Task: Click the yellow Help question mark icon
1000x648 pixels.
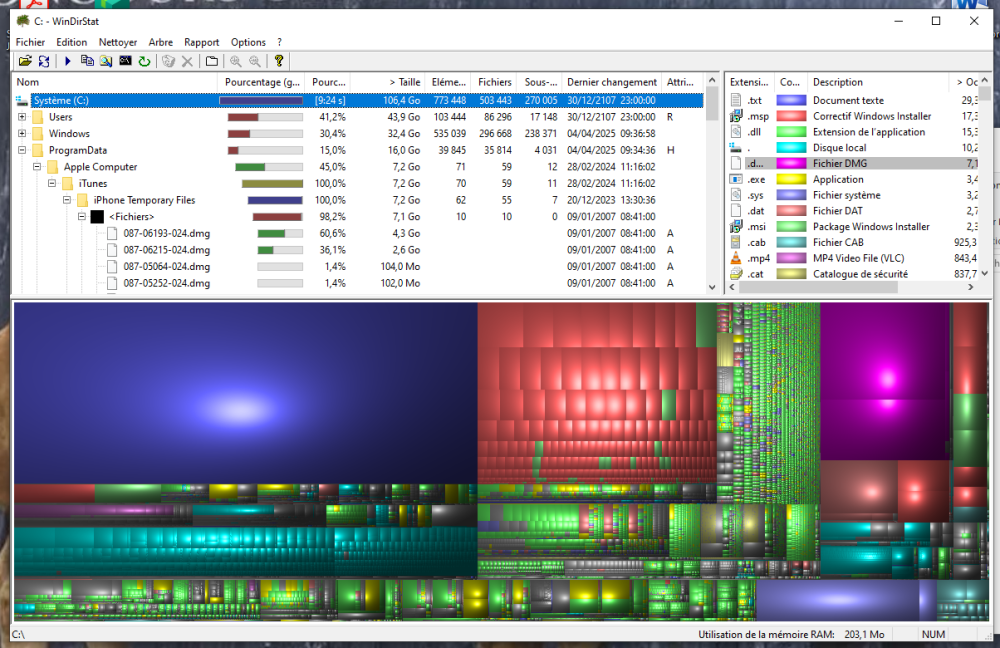Action: click(279, 61)
